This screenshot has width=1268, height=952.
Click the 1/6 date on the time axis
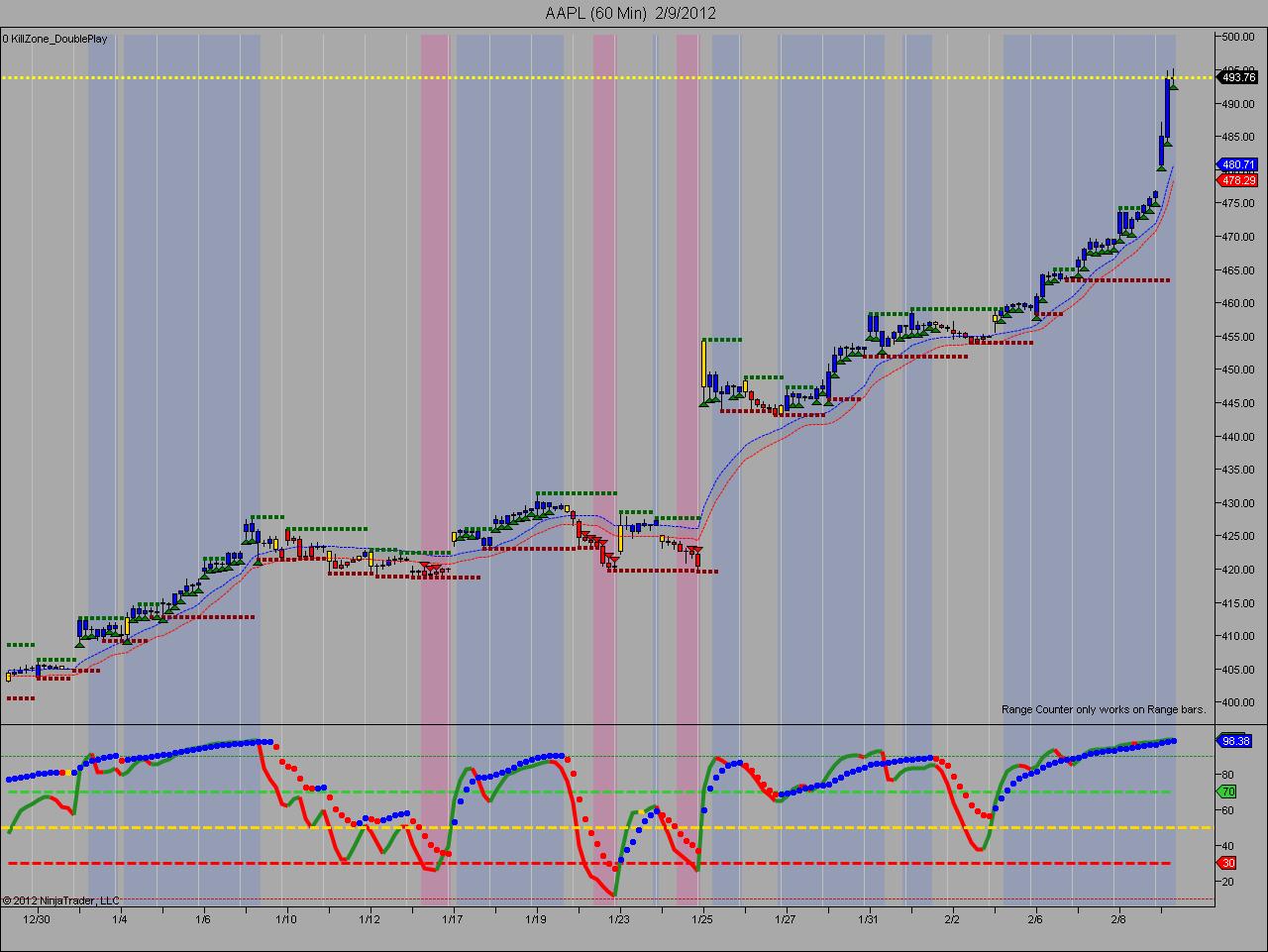(203, 919)
